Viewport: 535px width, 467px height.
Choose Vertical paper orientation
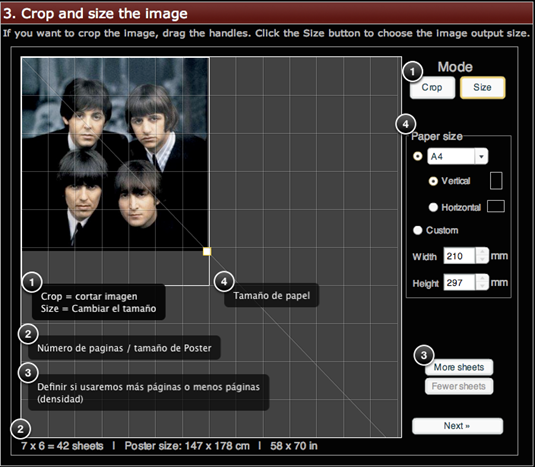(433, 181)
